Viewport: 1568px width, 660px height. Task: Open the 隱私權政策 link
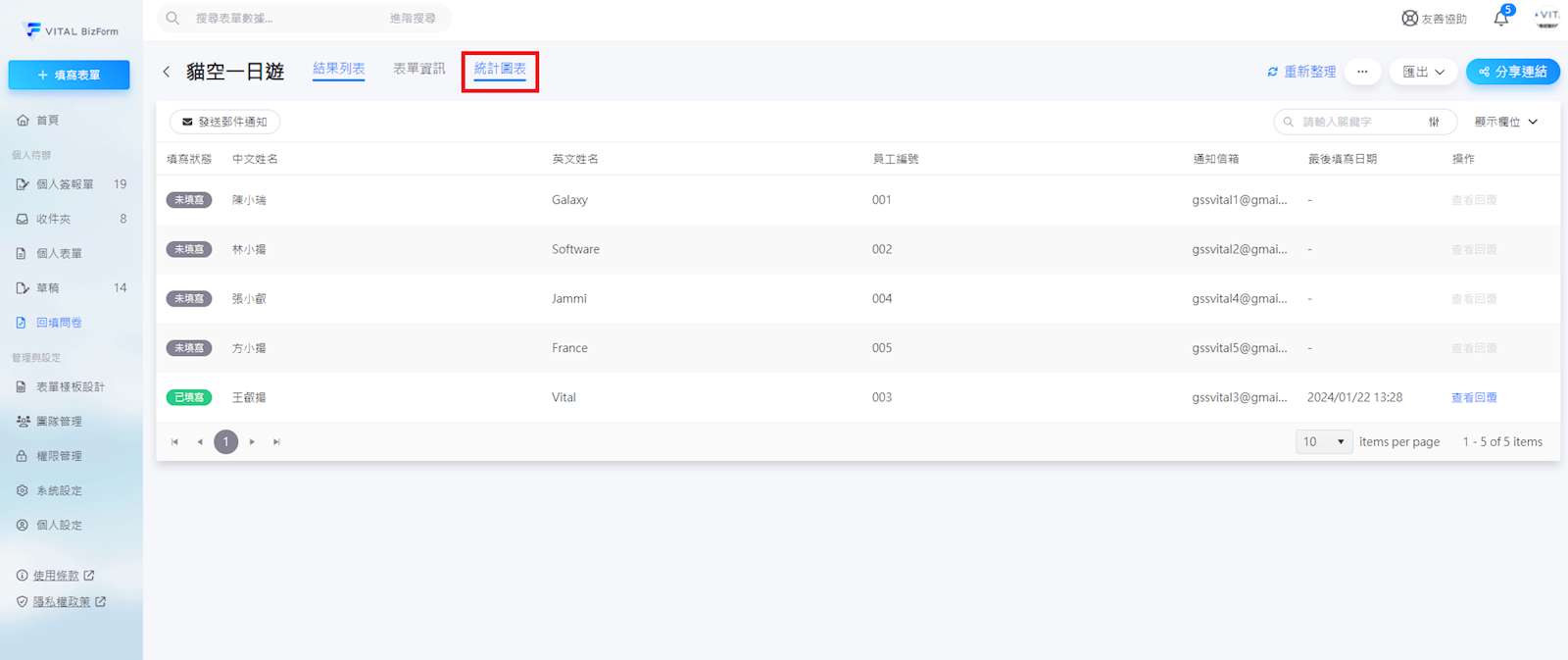[x=62, y=602]
